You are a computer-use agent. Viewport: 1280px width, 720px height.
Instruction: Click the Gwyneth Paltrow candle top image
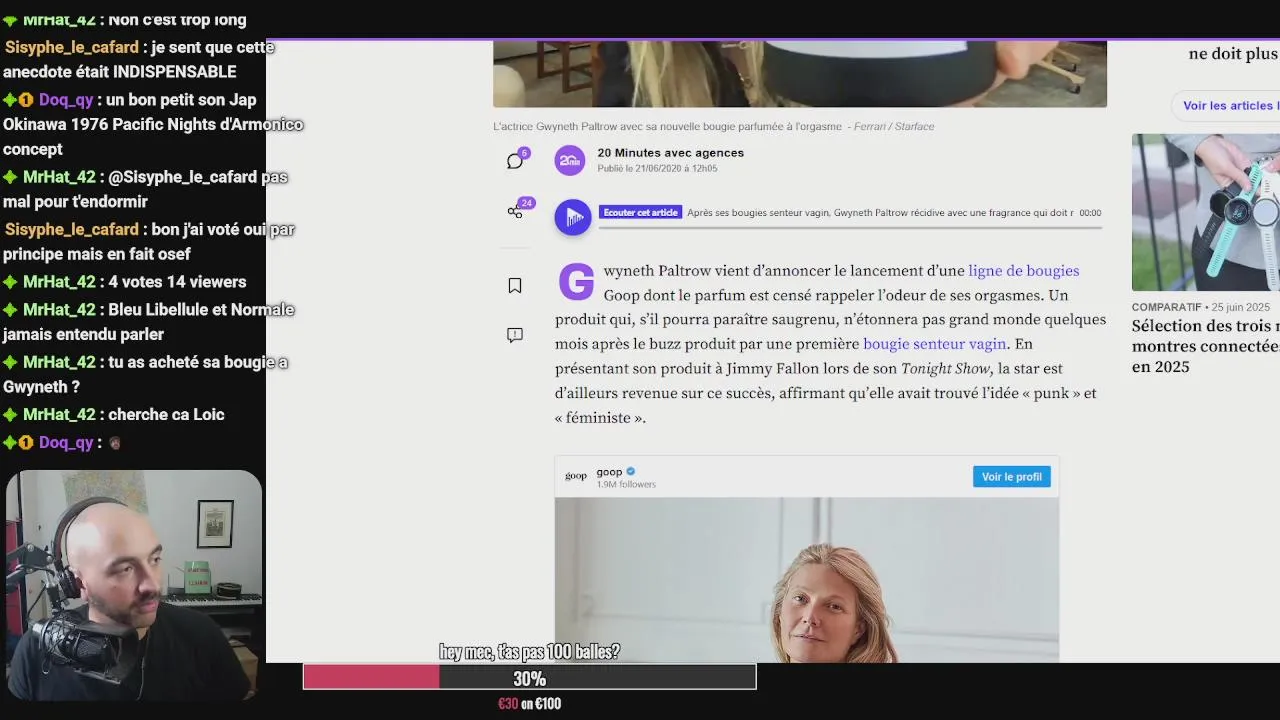pos(800,74)
